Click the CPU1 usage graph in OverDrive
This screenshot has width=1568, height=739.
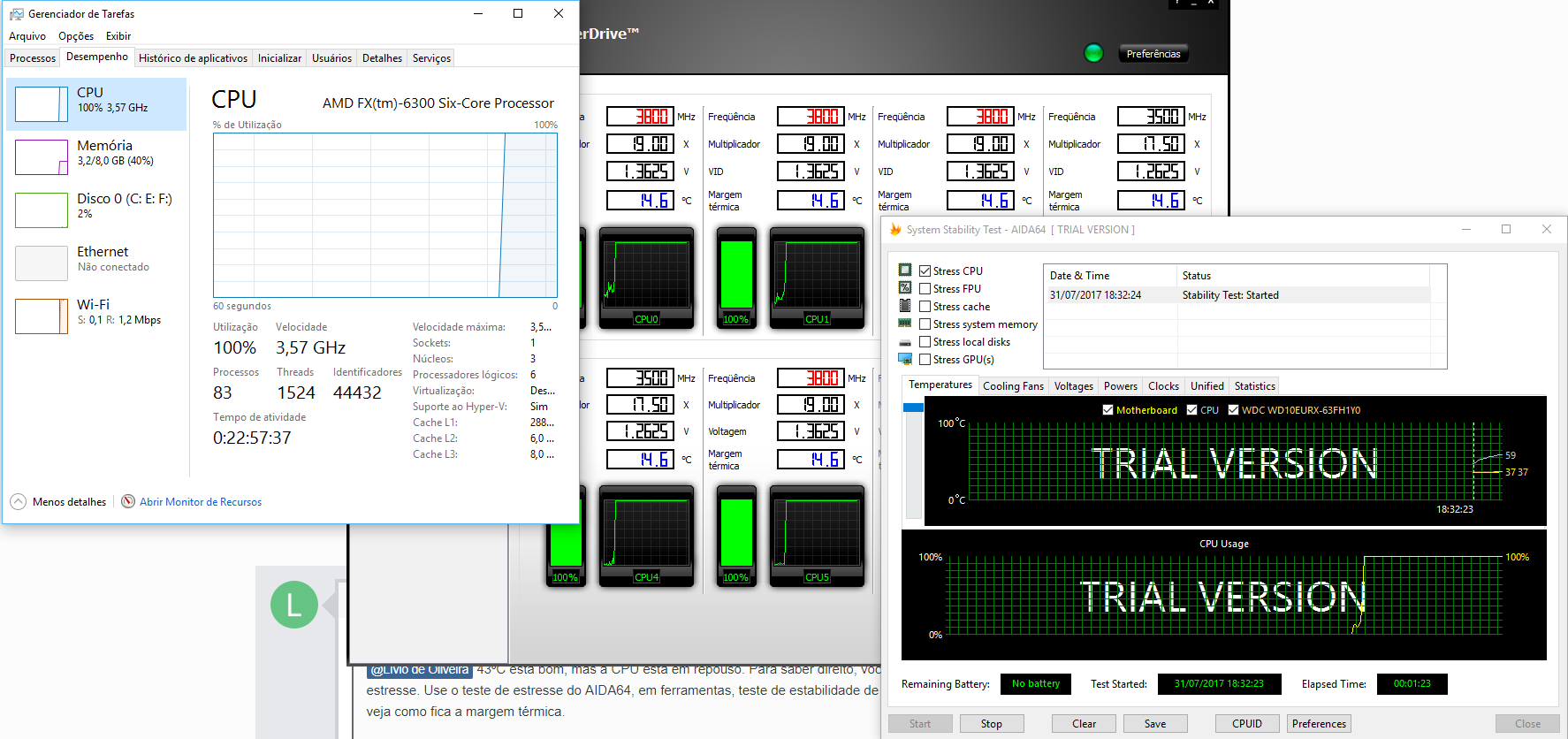[x=817, y=278]
